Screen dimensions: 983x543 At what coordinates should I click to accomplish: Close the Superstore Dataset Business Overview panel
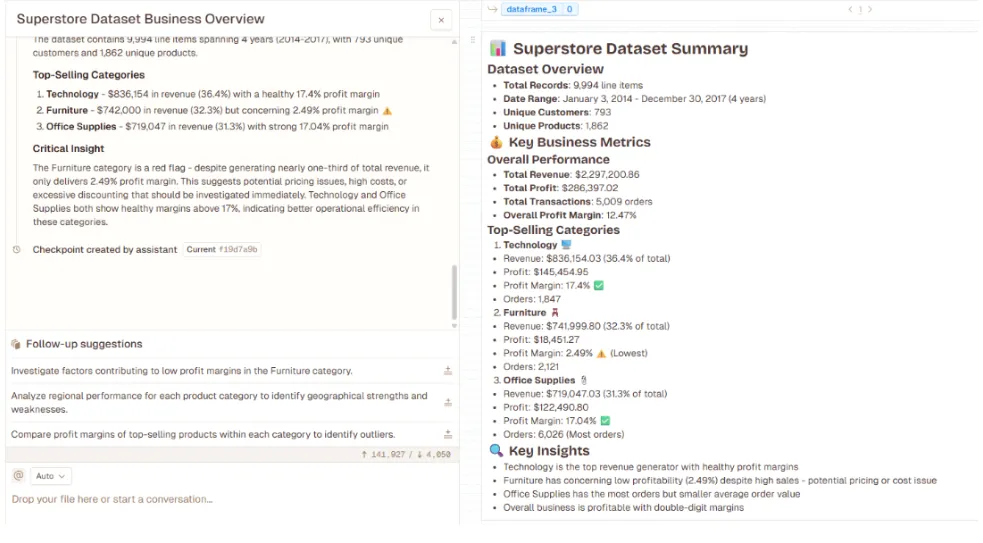441,19
